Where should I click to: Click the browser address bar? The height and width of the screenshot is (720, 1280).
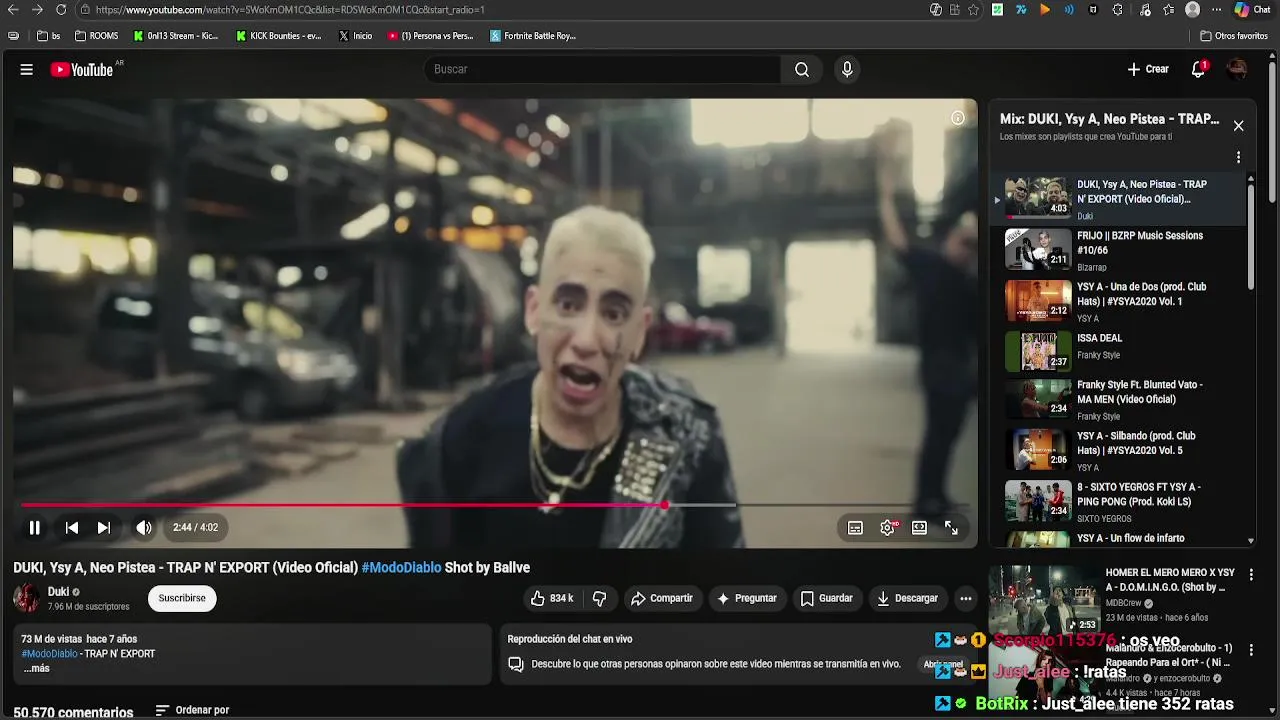pos(500,10)
